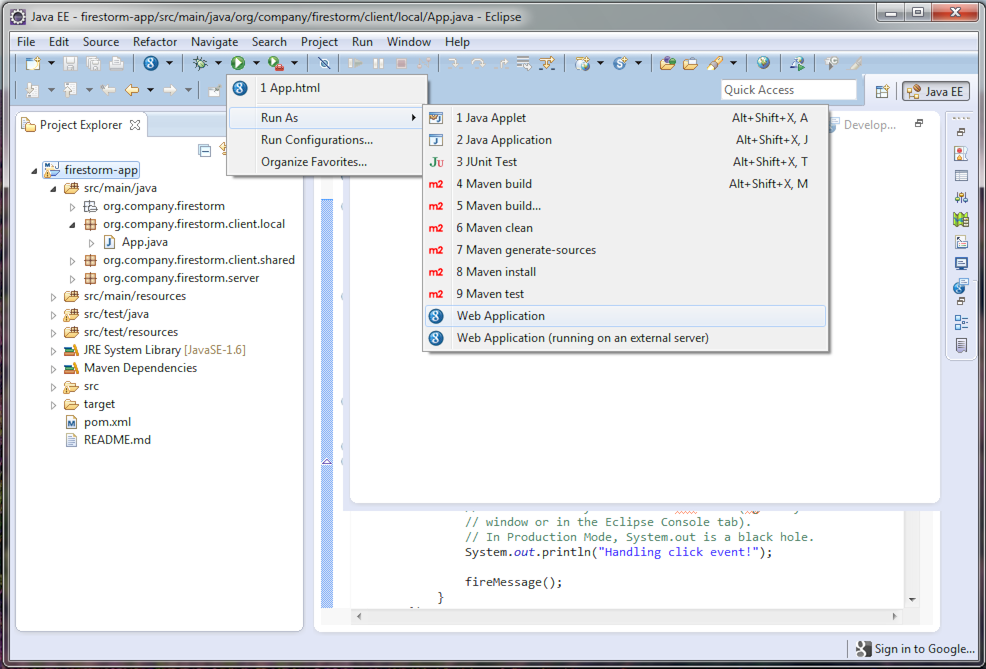
Task: Open the Web Browser globe icon
Action: pos(763,63)
